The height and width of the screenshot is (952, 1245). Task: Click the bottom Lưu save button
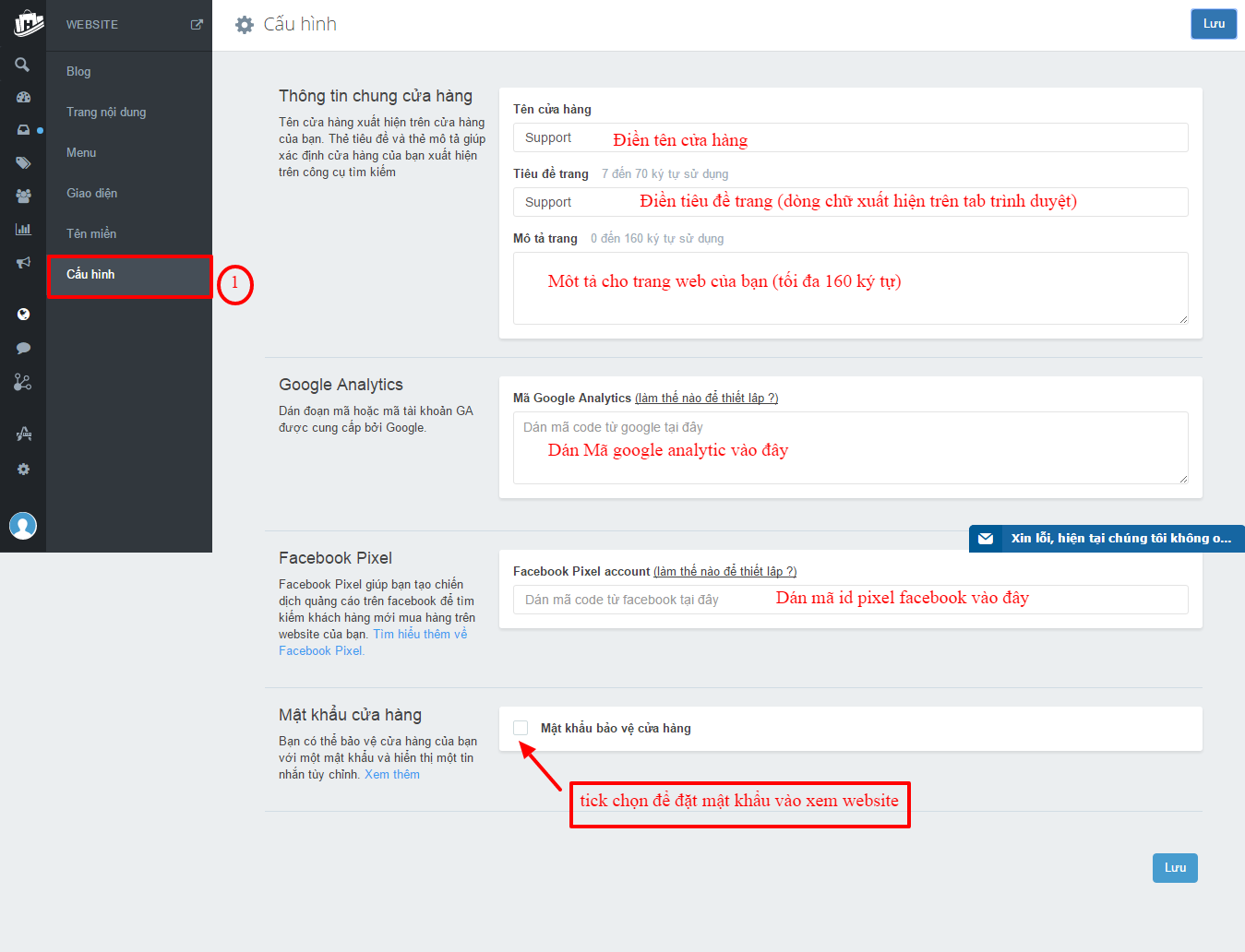pos(1175,868)
